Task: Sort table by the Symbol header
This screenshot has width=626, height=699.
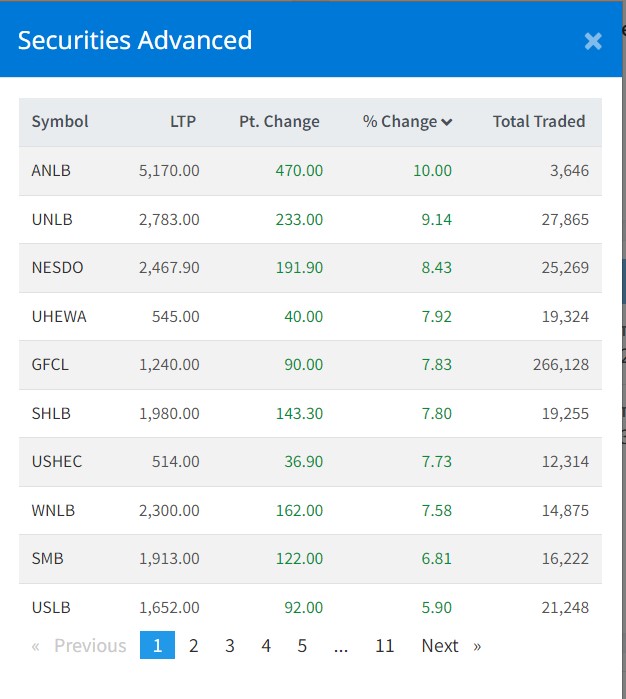Action: pyautogui.click(x=60, y=122)
